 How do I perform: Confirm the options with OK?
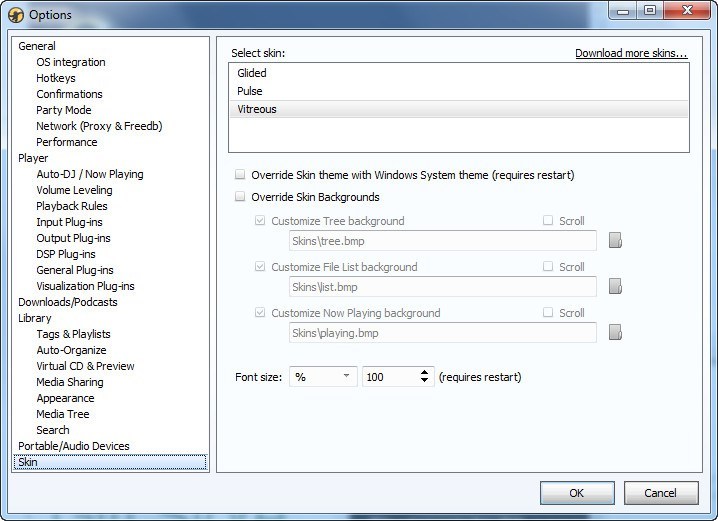pyautogui.click(x=577, y=493)
